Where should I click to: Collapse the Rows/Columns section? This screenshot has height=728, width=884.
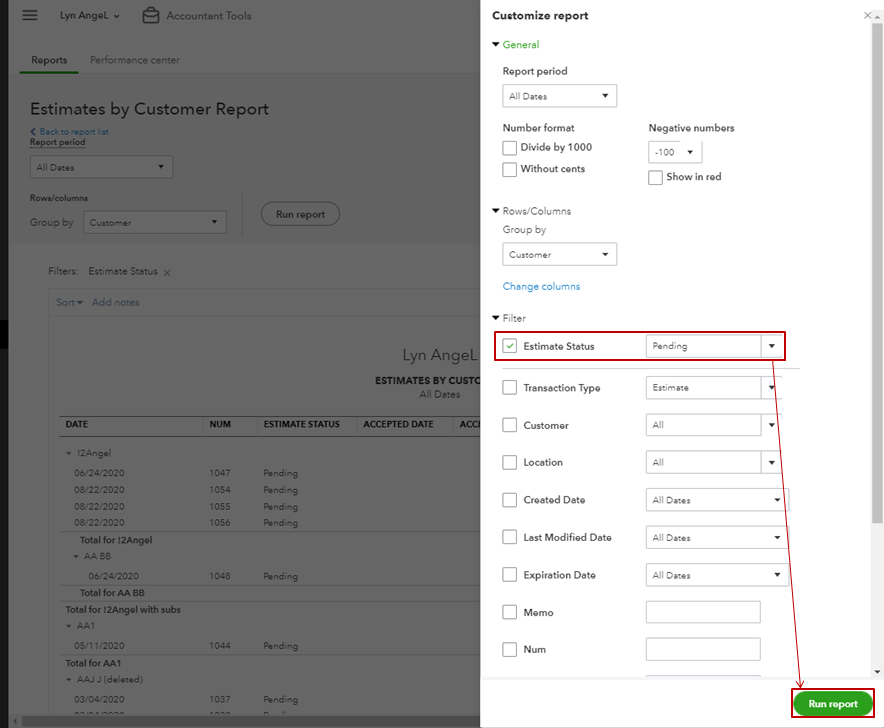pyautogui.click(x=496, y=210)
